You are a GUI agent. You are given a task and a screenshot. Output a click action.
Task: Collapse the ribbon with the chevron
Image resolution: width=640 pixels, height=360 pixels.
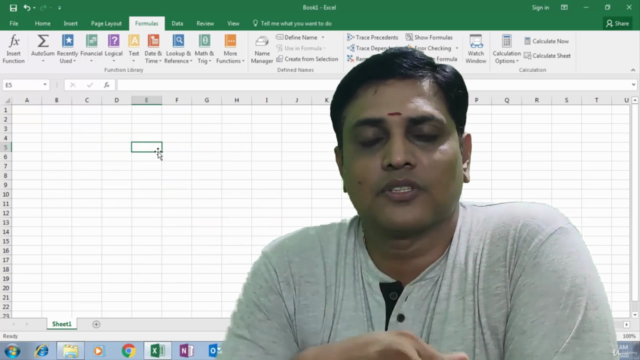[x=633, y=70]
